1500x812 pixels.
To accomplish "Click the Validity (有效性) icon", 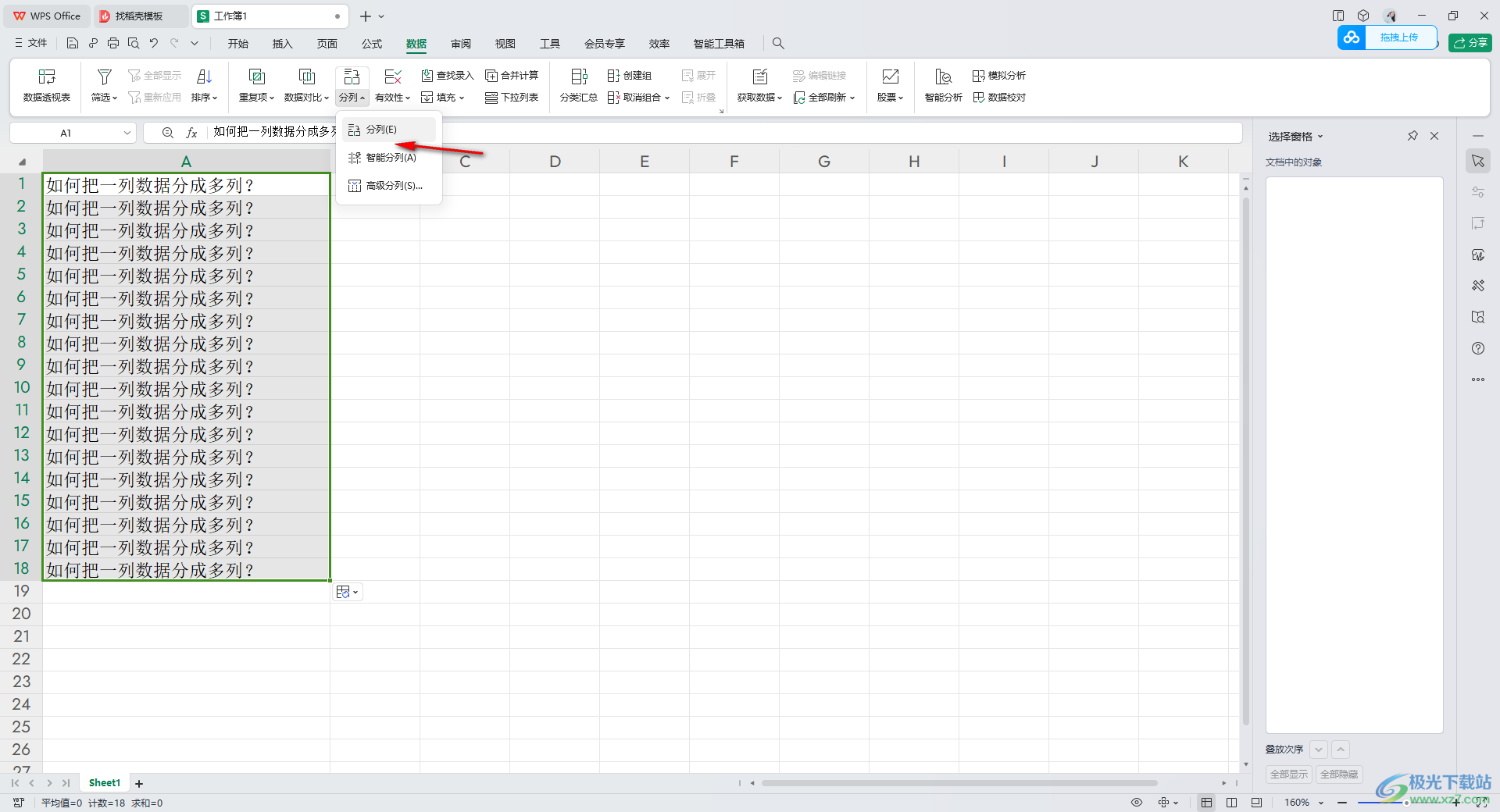I will pyautogui.click(x=393, y=77).
